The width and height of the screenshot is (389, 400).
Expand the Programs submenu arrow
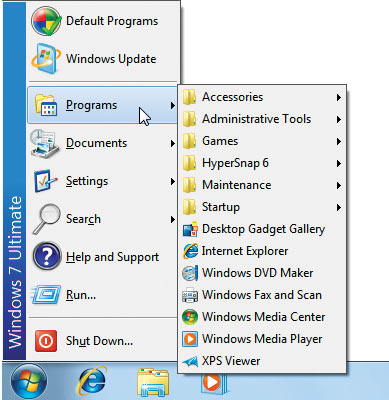pyautogui.click(x=172, y=106)
